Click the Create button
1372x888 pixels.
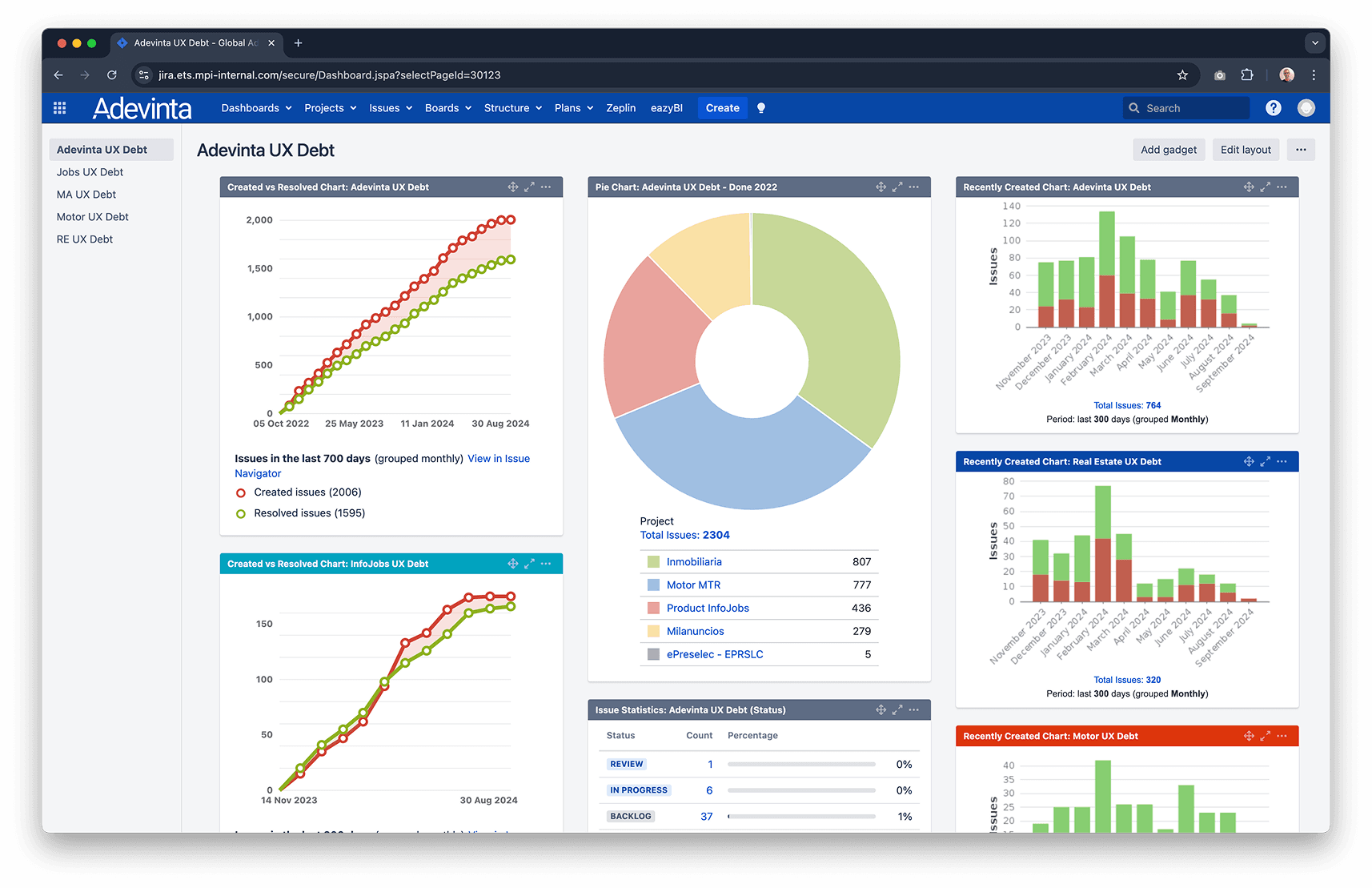click(x=722, y=108)
